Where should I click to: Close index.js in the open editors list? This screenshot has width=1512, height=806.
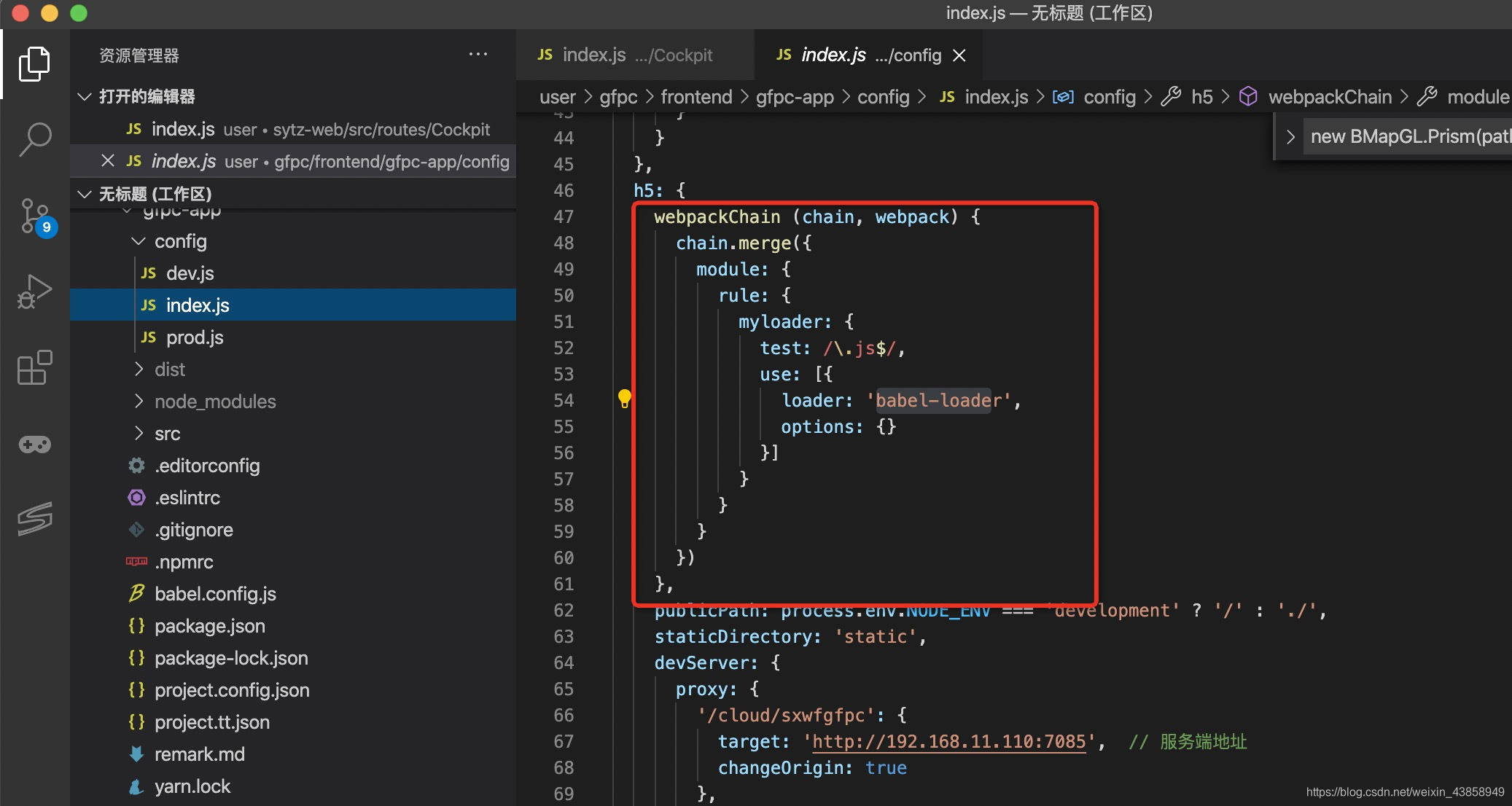point(108,161)
